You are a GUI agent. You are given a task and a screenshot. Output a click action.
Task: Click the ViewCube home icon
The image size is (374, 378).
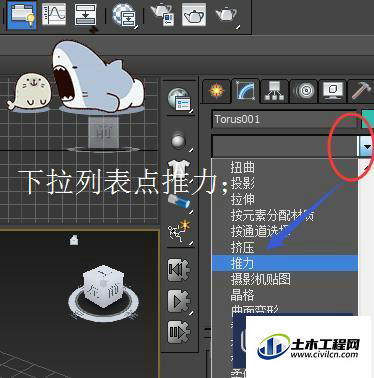pos(74,239)
